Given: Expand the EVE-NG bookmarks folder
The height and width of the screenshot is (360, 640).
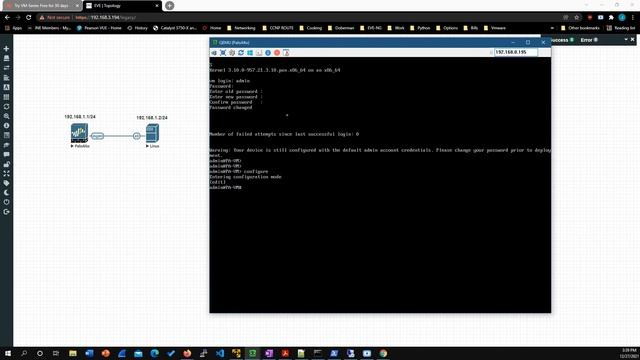Looking at the screenshot, I should coord(371,28).
